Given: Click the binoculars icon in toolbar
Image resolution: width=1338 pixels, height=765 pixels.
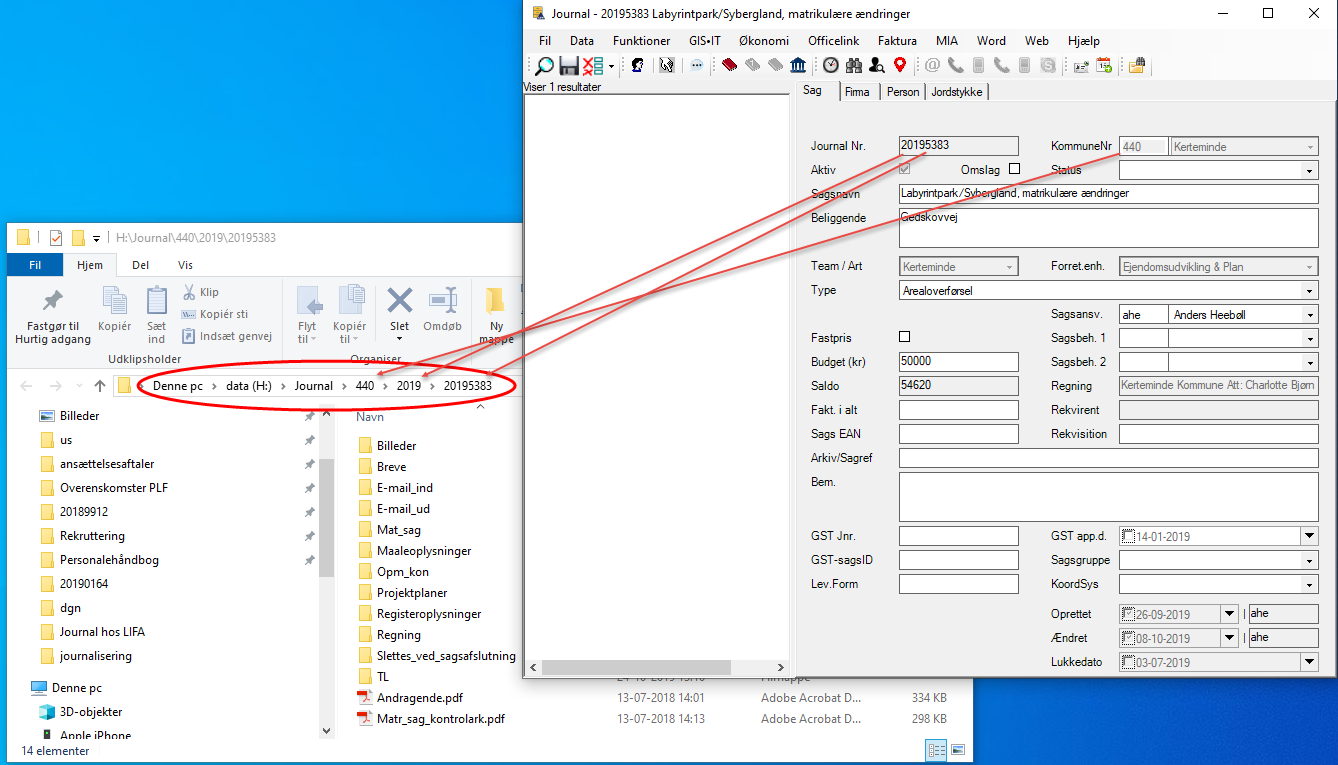Looking at the screenshot, I should (x=853, y=66).
